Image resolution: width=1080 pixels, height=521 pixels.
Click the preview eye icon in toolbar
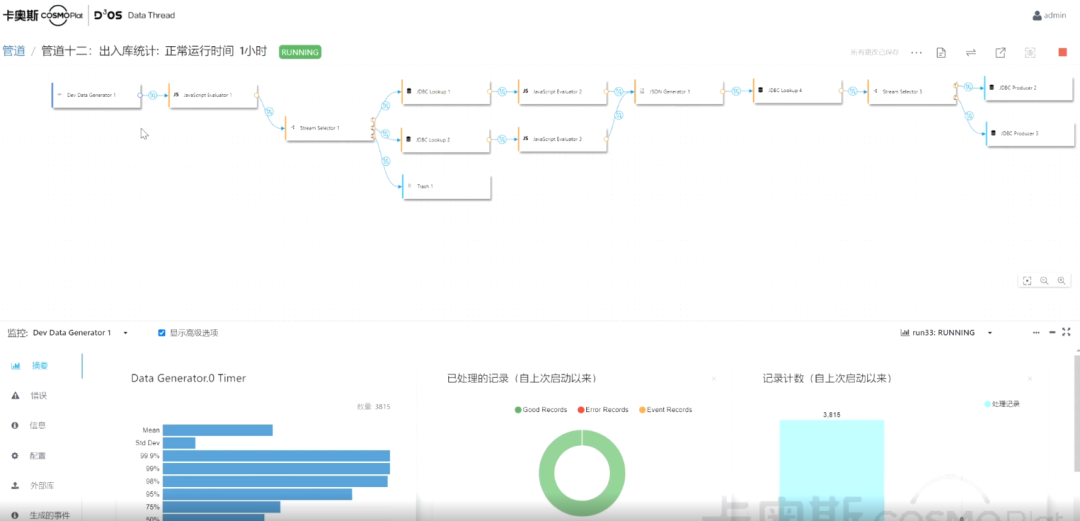coord(1030,52)
